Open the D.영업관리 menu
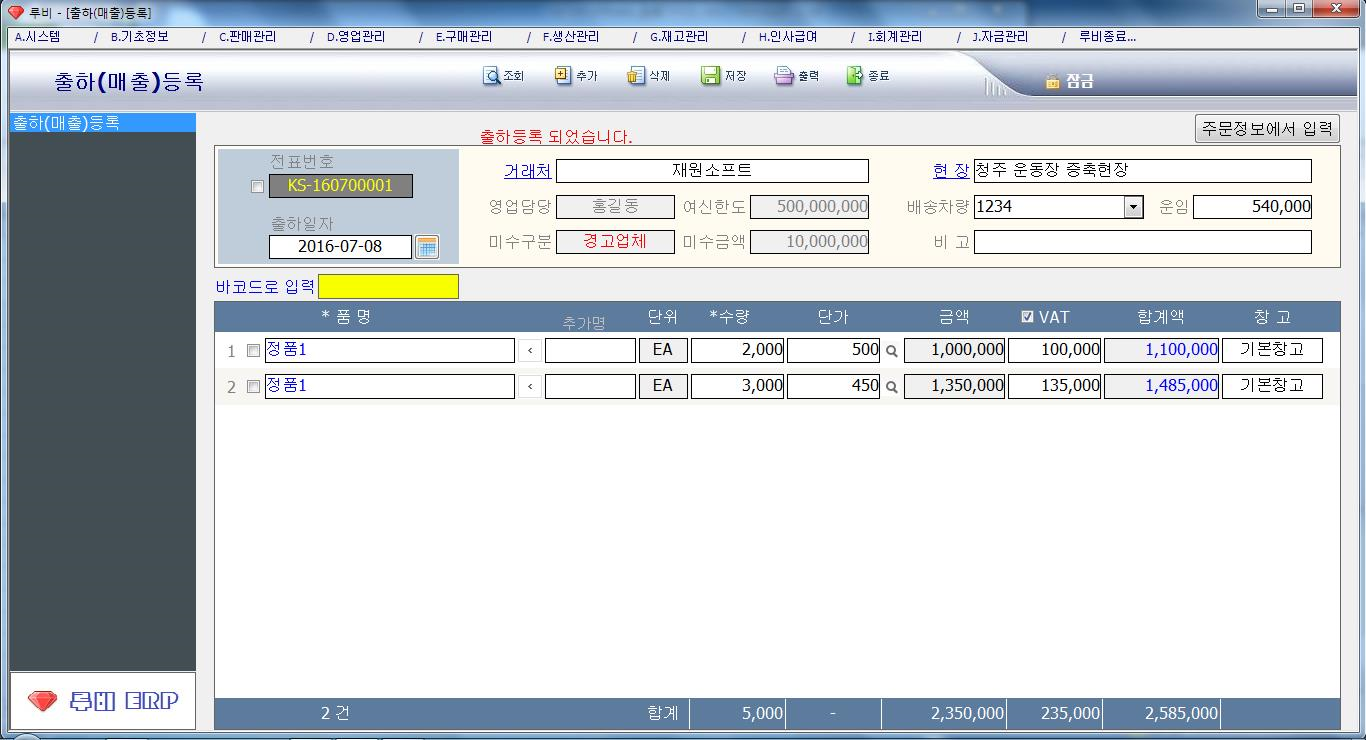Screen dimensions: 1366x740 tap(355, 37)
